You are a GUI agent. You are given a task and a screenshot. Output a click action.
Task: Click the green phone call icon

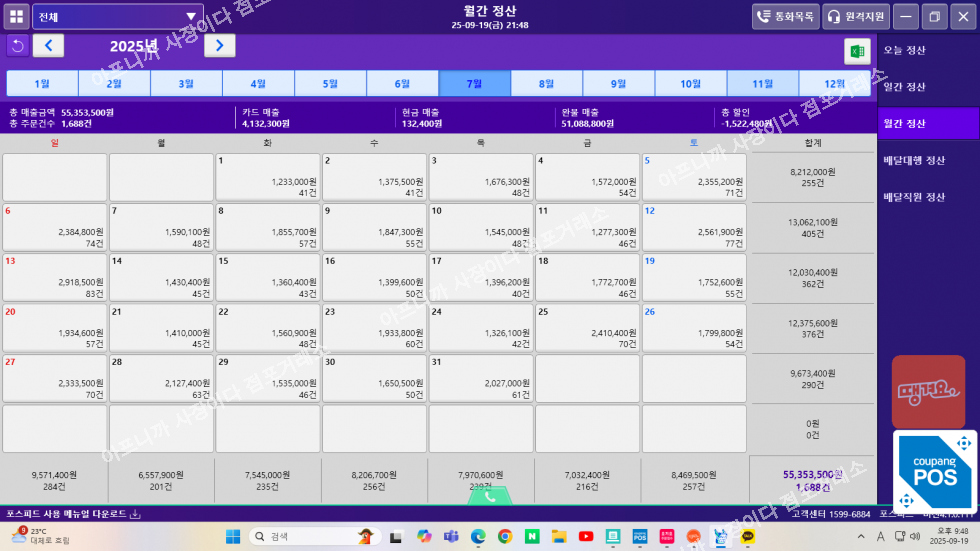(x=489, y=495)
